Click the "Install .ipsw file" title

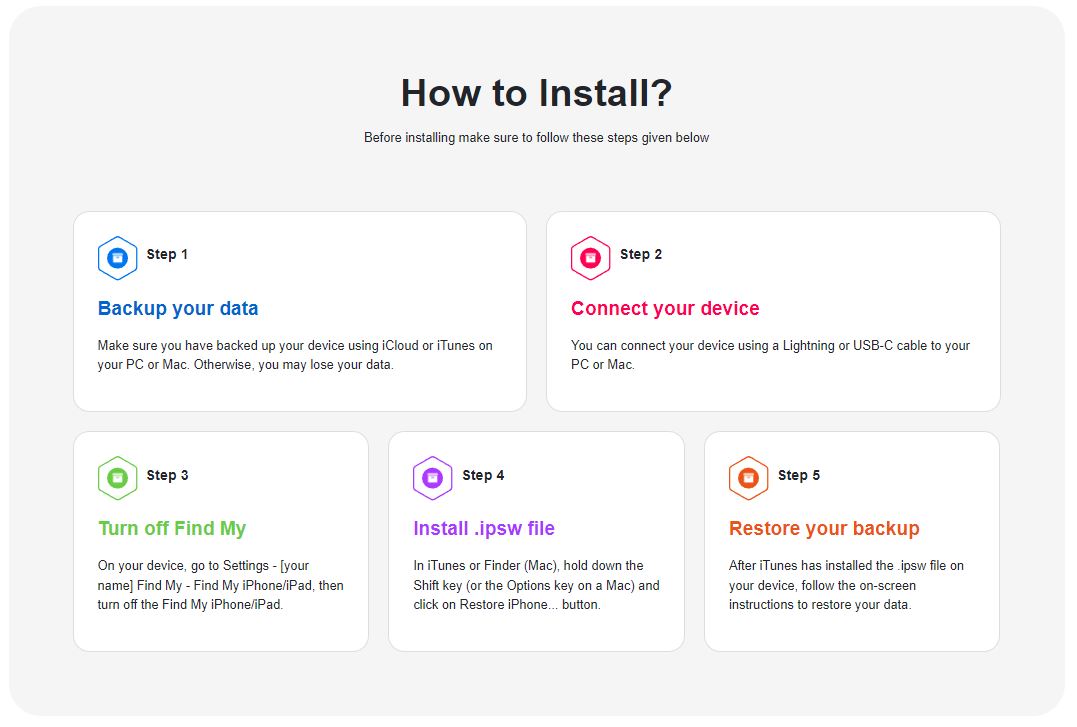click(484, 528)
